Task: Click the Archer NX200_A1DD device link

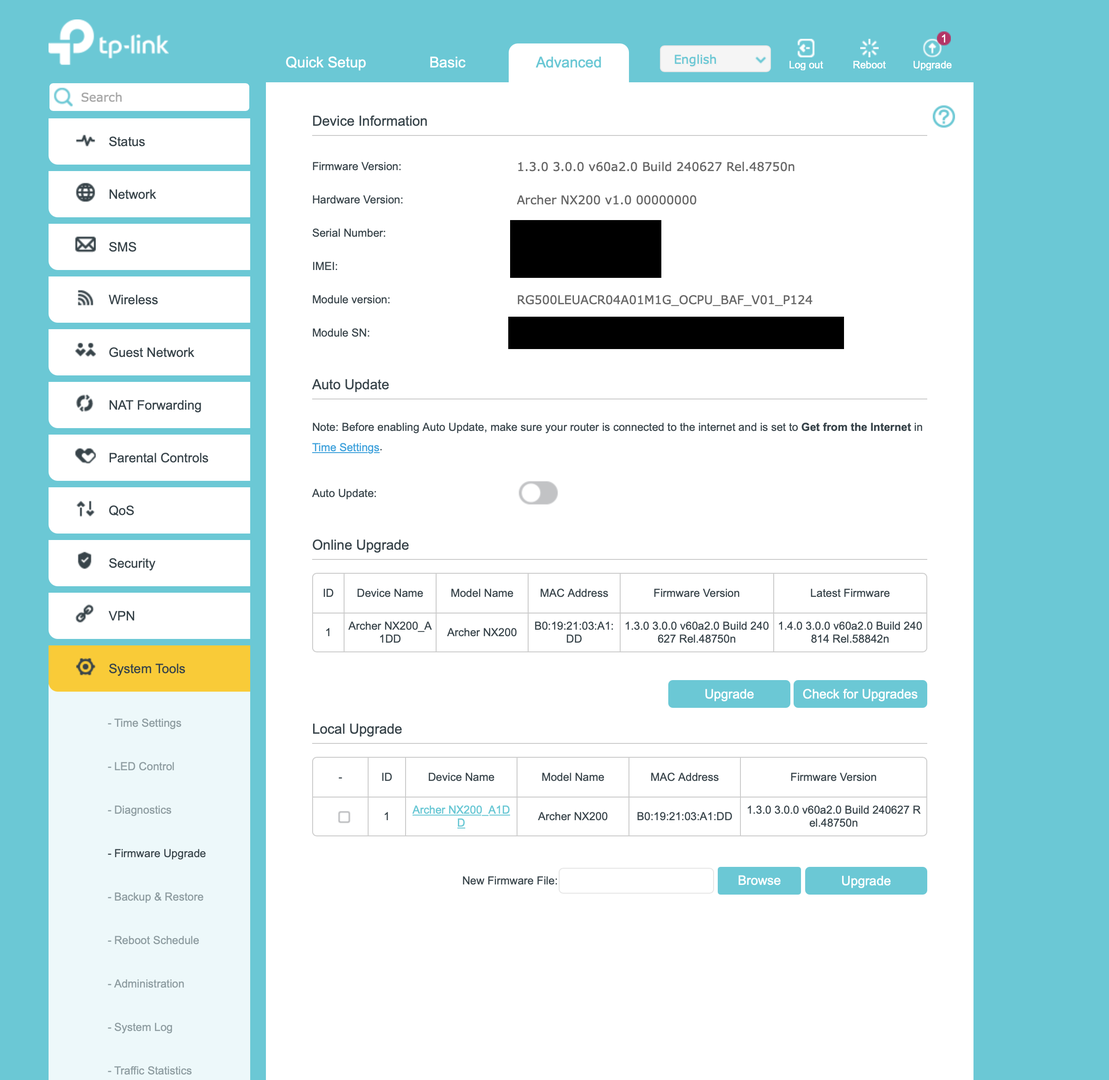Action: pos(461,816)
